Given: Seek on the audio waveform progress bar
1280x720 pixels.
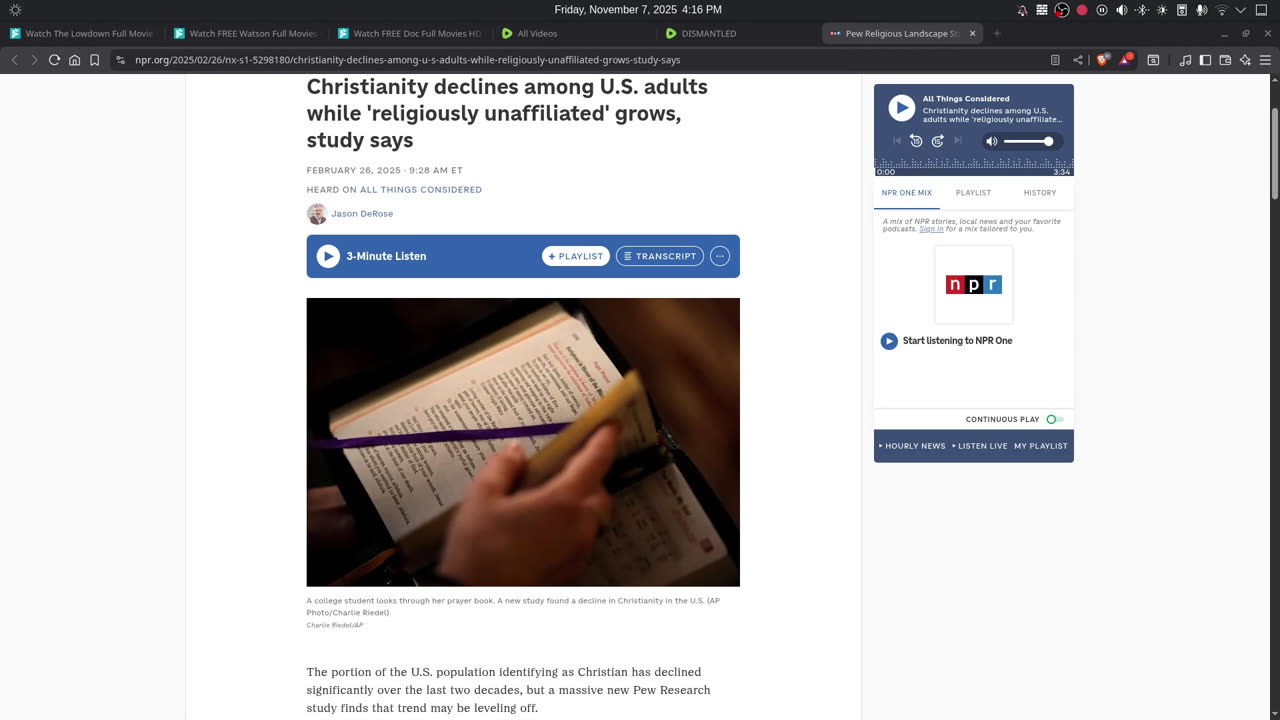Looking at the screenshot, I should (x=973, y=164).
